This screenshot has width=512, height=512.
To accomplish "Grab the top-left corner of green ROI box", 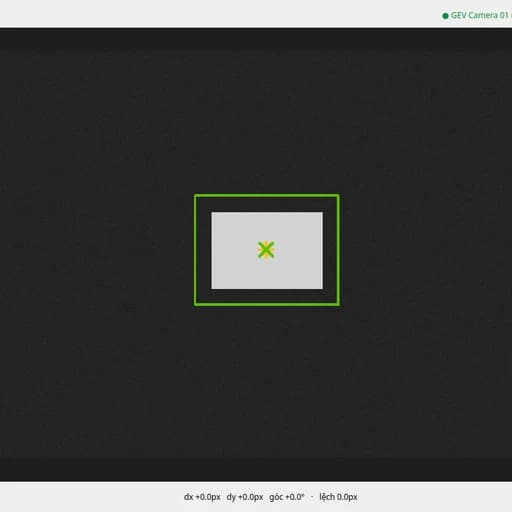I will click(196, 196).
